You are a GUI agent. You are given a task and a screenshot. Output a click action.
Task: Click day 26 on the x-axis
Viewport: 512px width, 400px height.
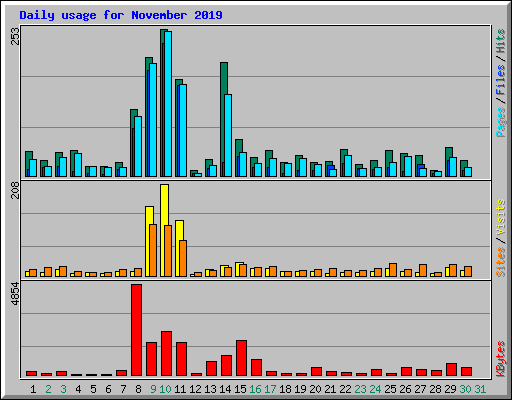[405, 389]
